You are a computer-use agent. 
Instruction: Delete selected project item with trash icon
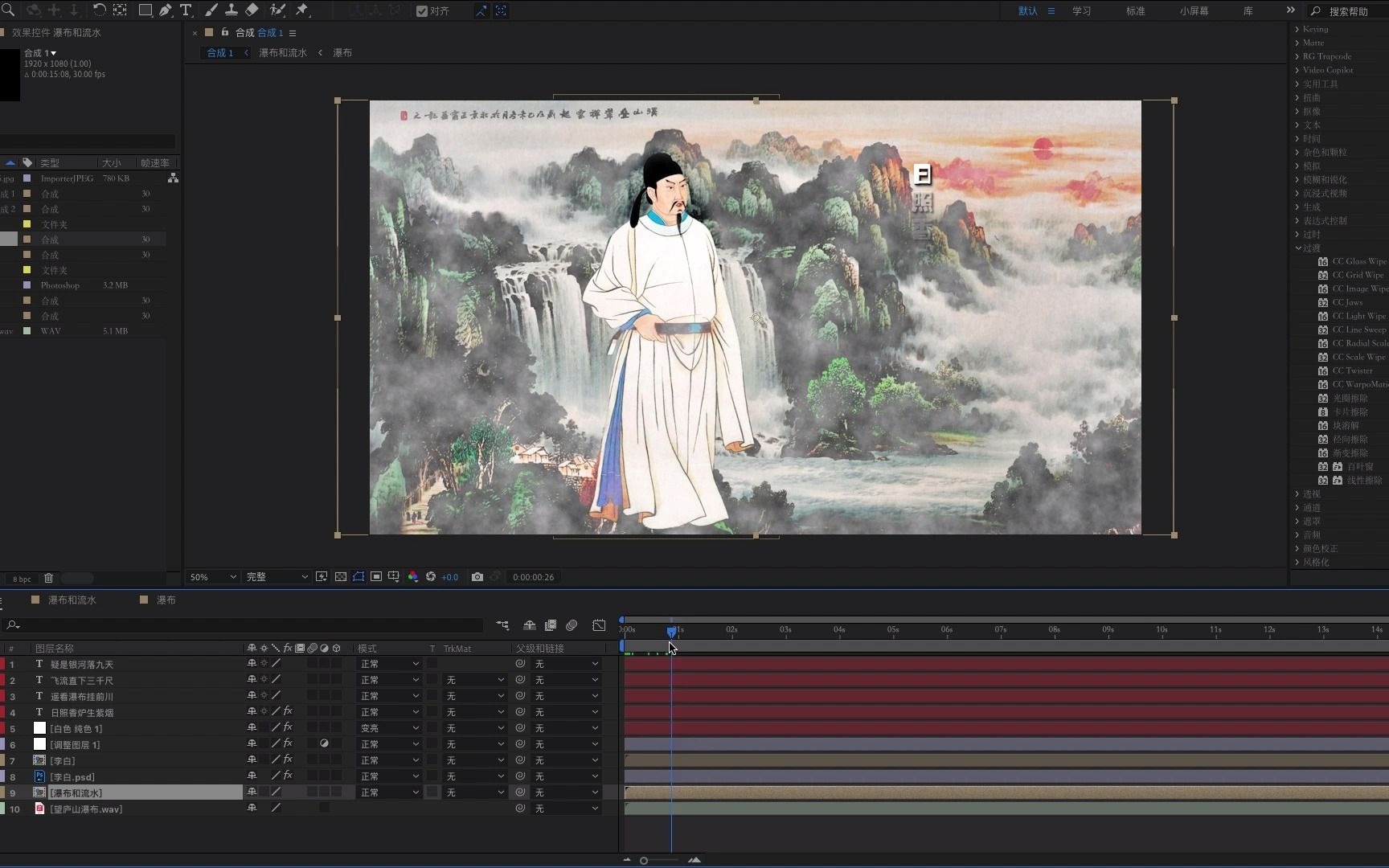pos(48,579)
